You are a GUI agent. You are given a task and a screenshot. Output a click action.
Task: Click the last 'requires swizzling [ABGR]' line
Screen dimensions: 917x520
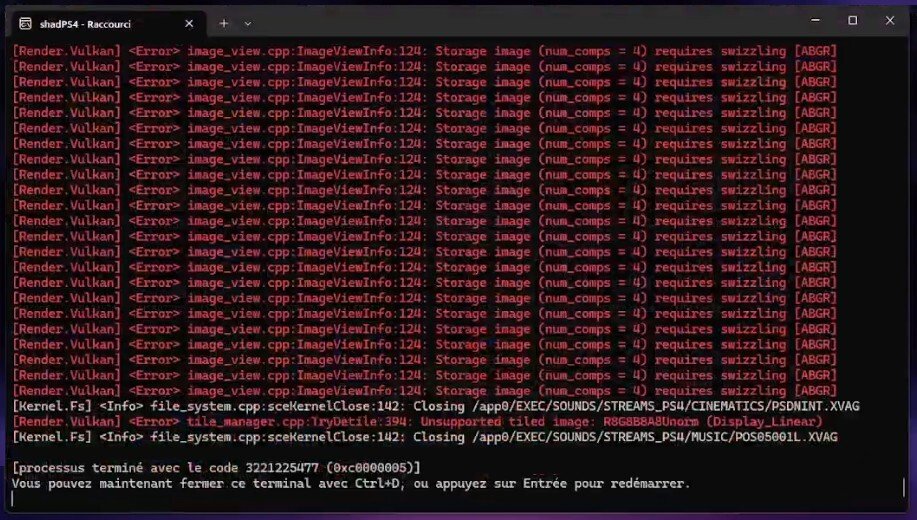click(746, 391)
